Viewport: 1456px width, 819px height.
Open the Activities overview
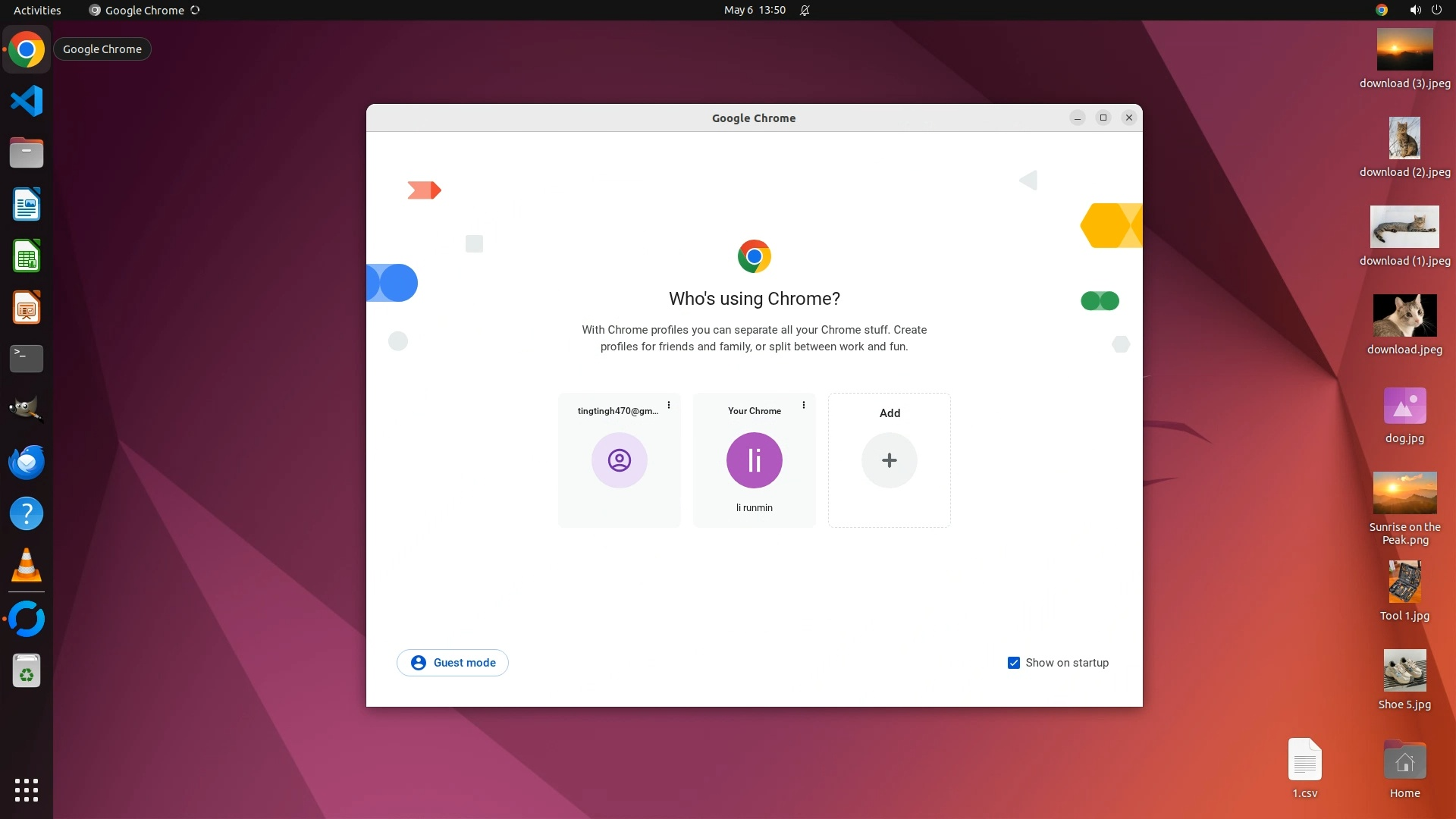coord(37,11)
